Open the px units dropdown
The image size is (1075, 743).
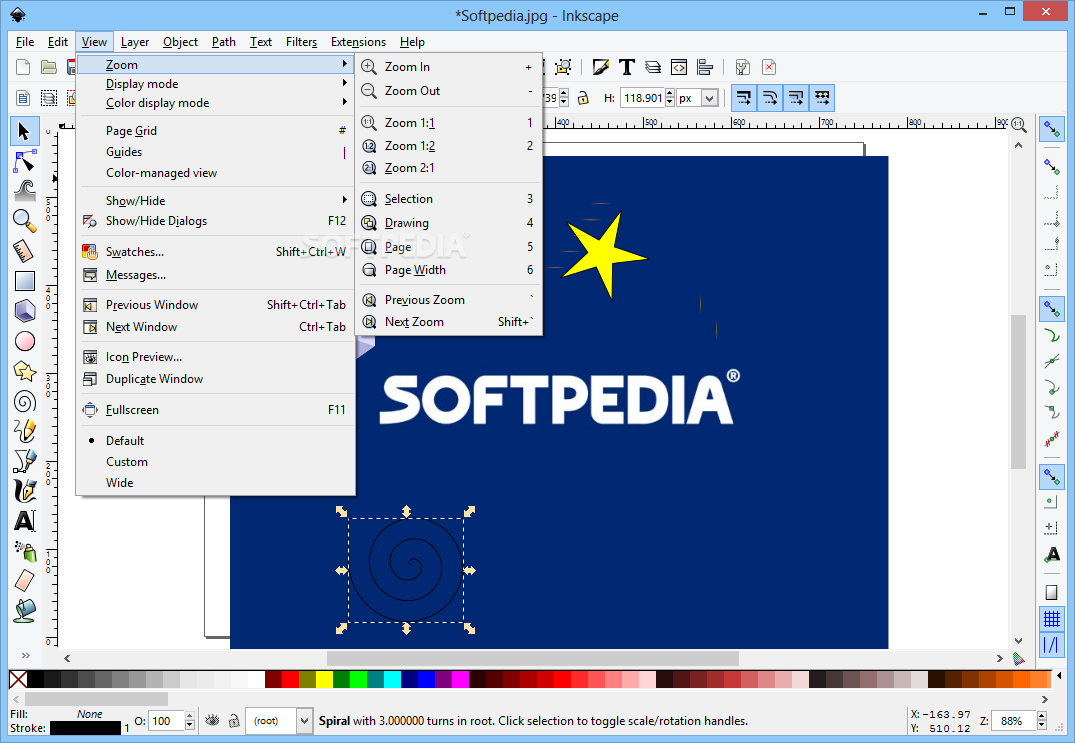click(710, 98)
